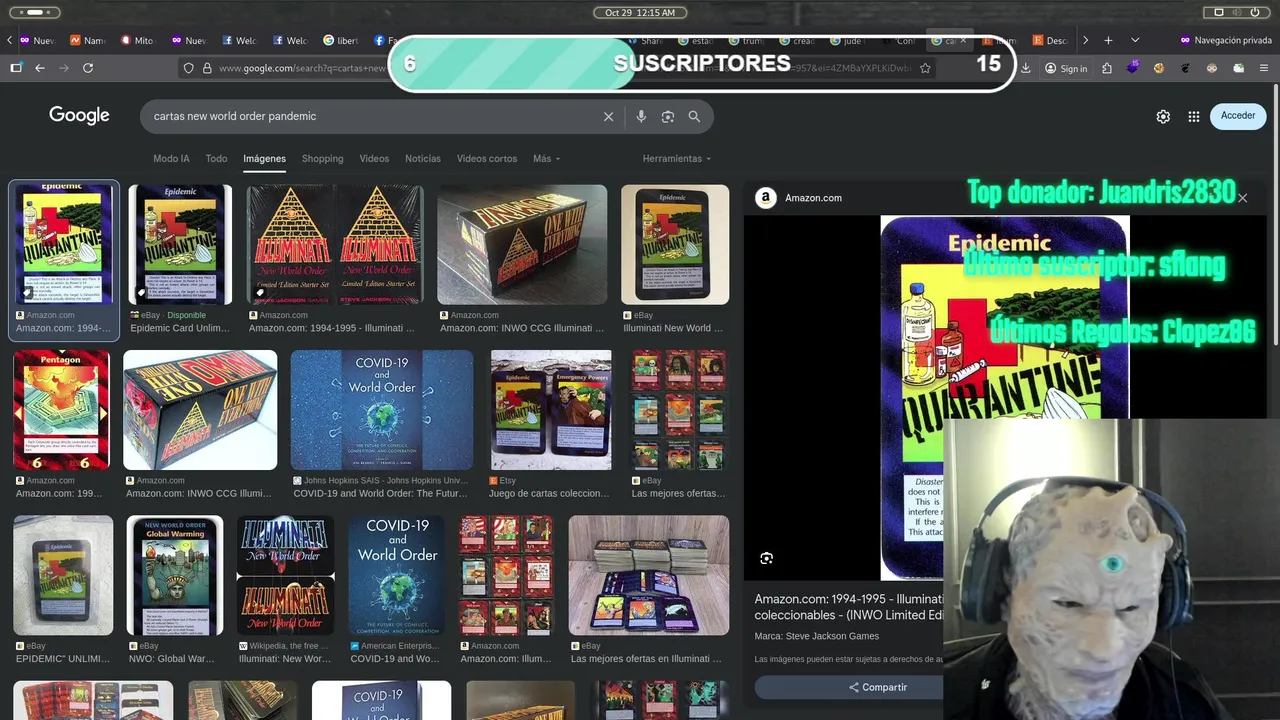
Task: Open a new browser tab
Action: (1108, 40)
